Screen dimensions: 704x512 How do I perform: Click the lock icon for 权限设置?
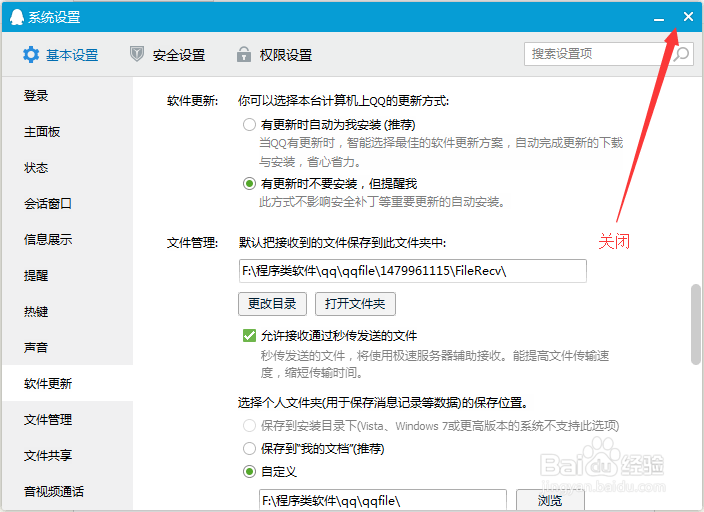pos(244,54)
